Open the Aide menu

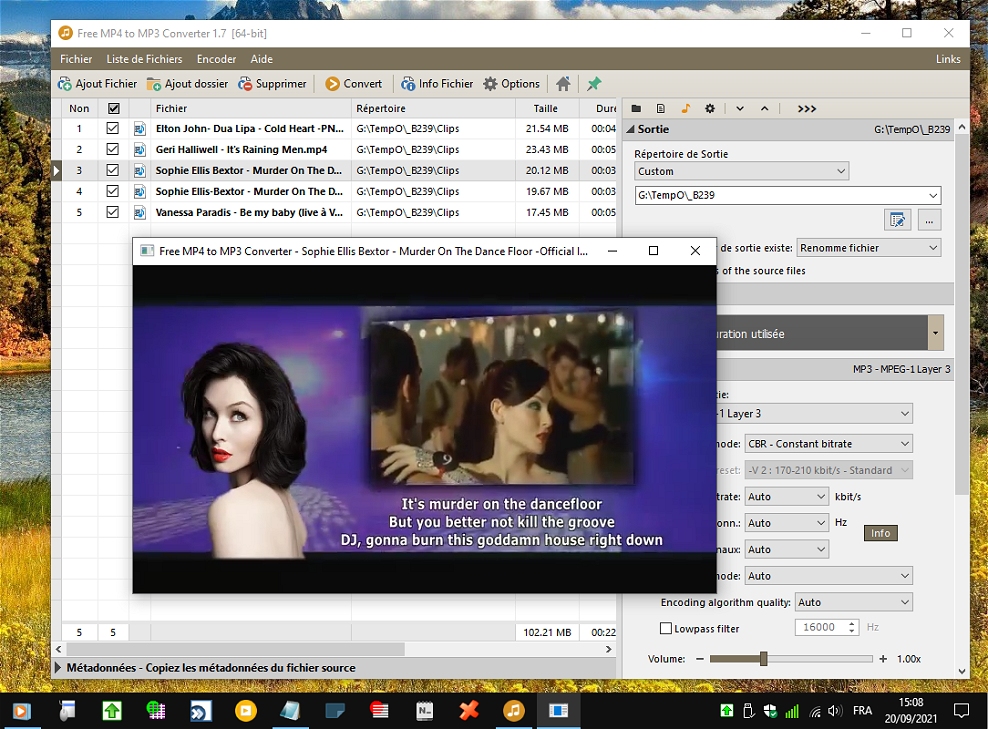(x=261, y=59)
